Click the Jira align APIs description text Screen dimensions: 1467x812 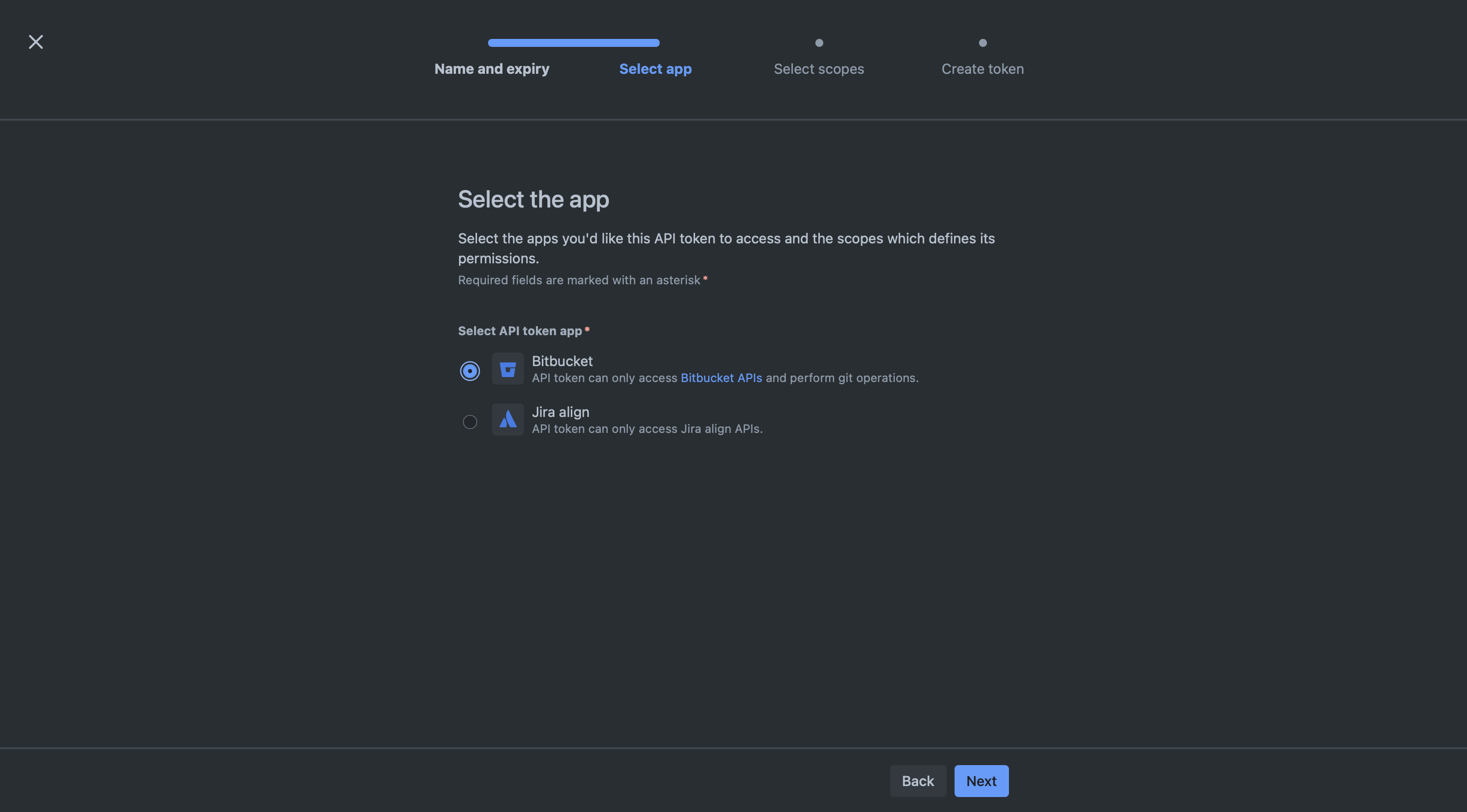pyautogui.click(x=646, y=429)
